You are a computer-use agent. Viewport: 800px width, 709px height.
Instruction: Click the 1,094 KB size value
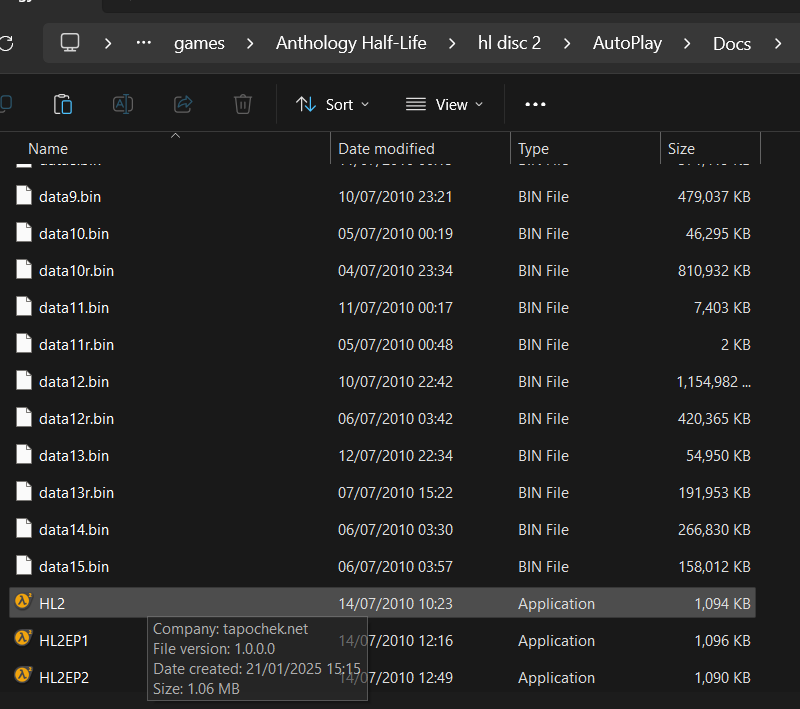[722, 603]
